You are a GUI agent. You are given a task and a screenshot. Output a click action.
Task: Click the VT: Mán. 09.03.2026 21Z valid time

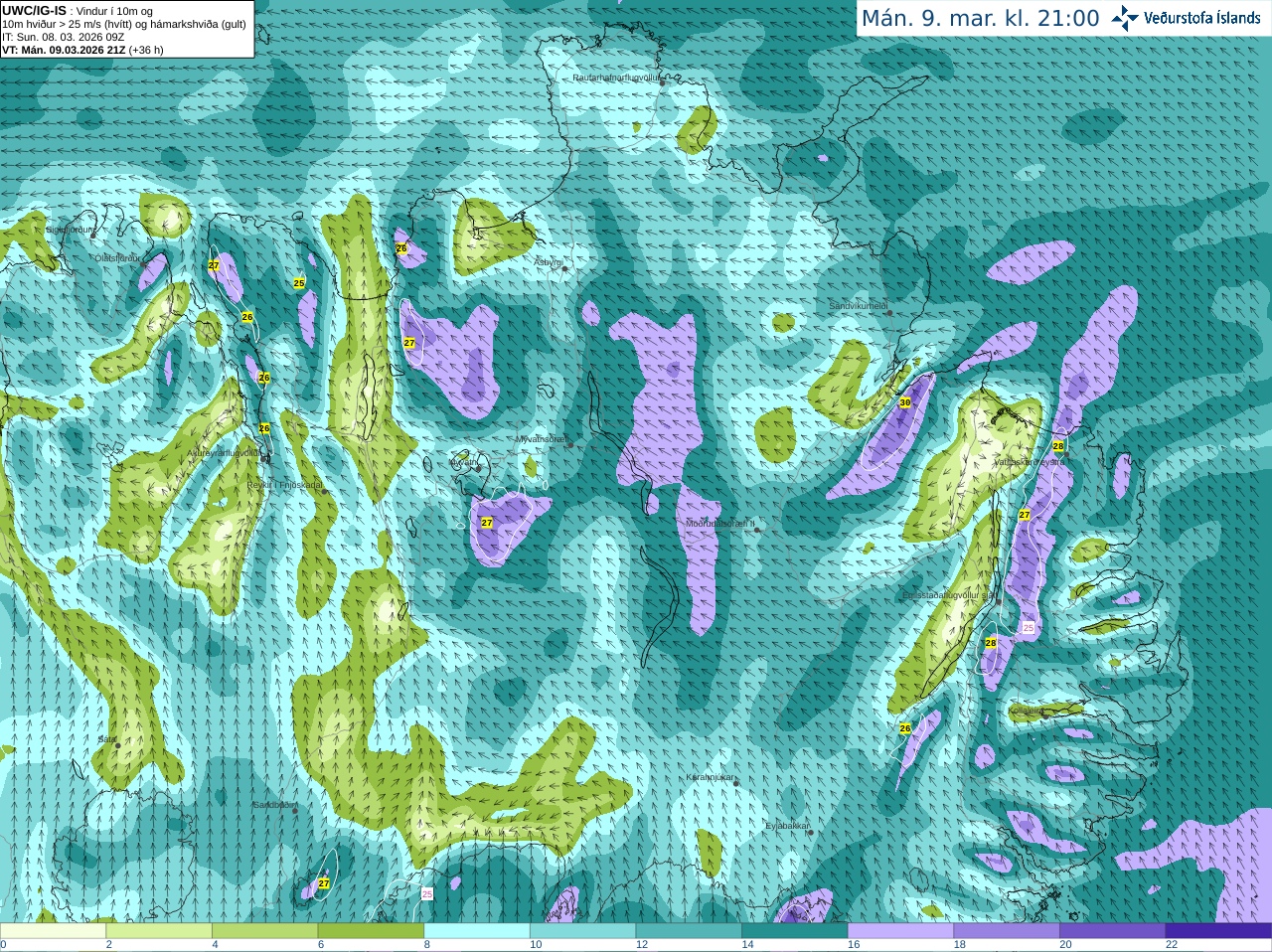tap(82, 50)
